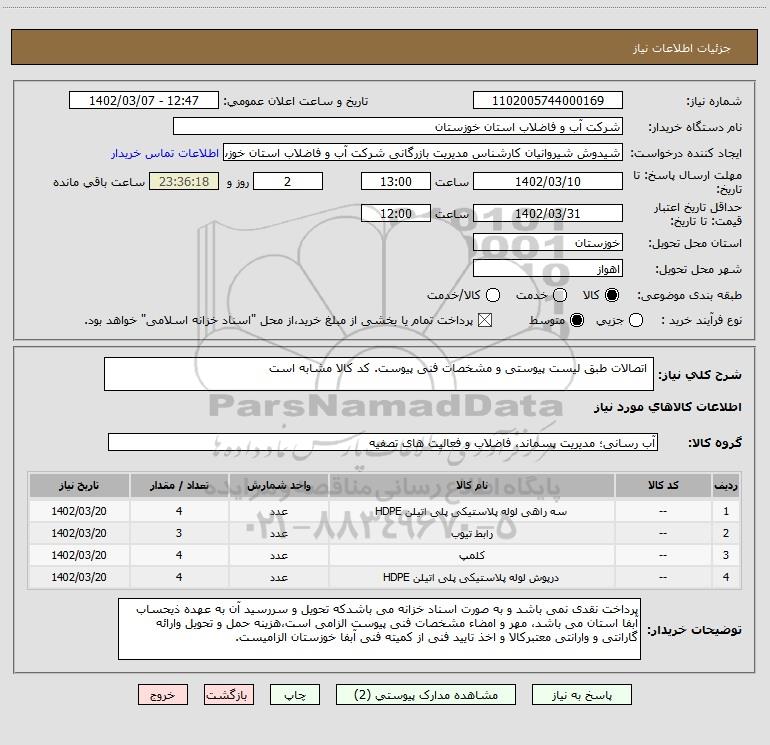Click the تاریخ نیاز column header
The height and width of the screenshot is (745, 770).
(x=79, y=485)
